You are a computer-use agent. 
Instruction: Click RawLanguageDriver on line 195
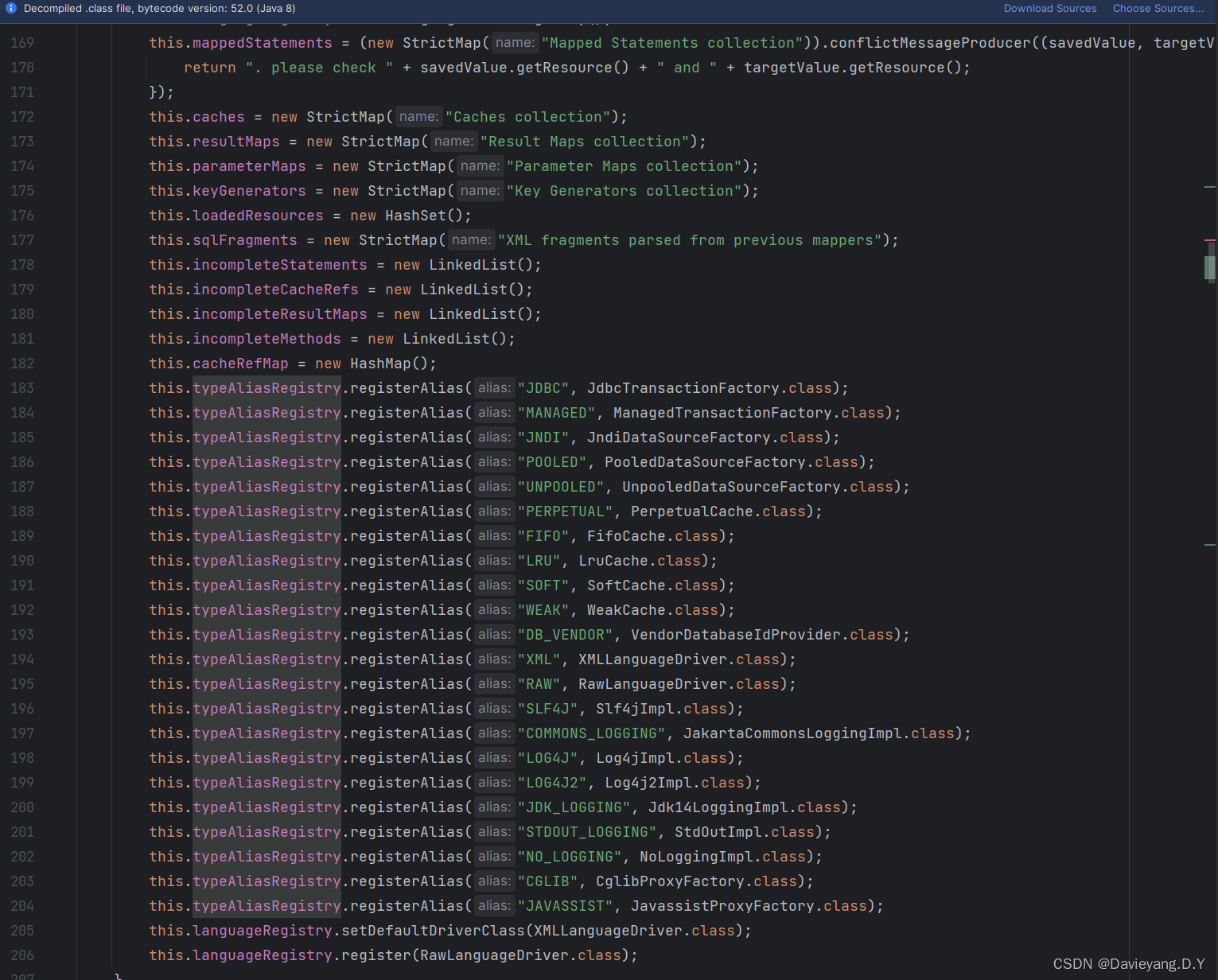[x=652, y=684]
